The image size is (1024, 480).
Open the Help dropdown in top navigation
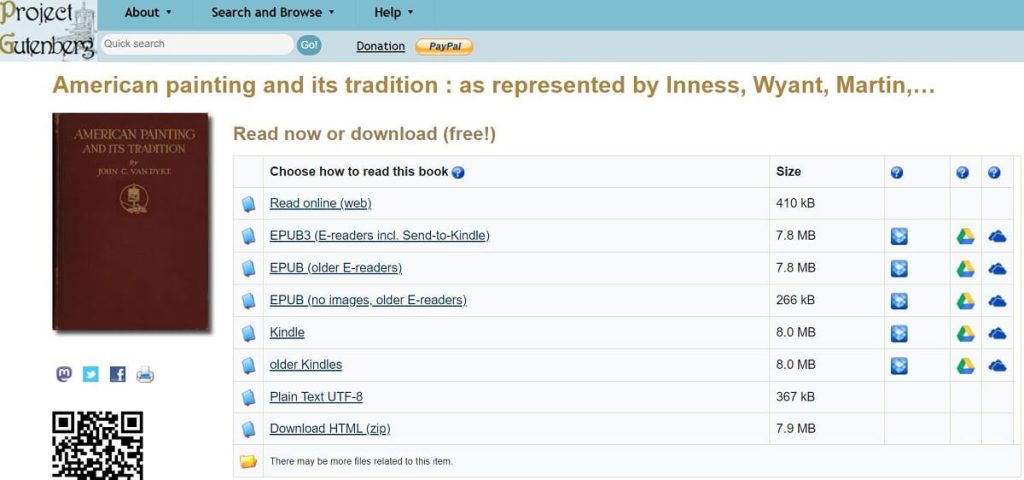pyautogui.click(x=393, y=13)
